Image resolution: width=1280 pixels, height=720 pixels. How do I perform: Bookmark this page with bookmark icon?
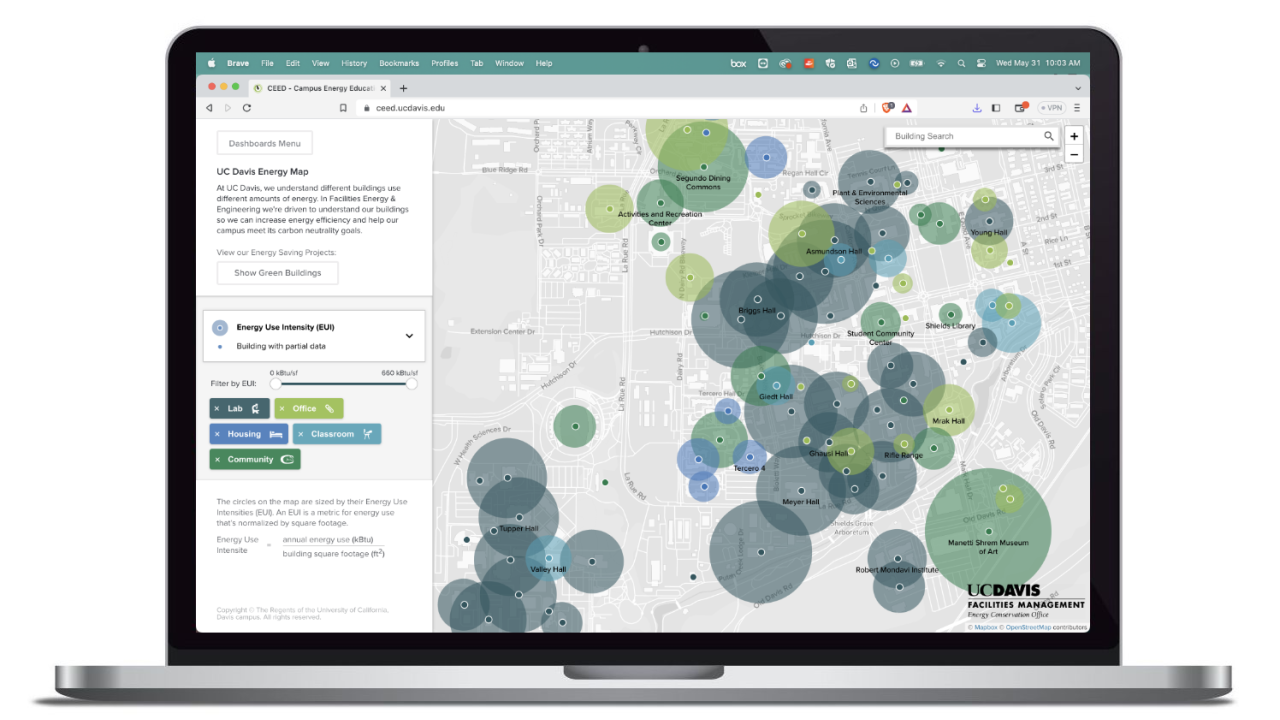343,108
